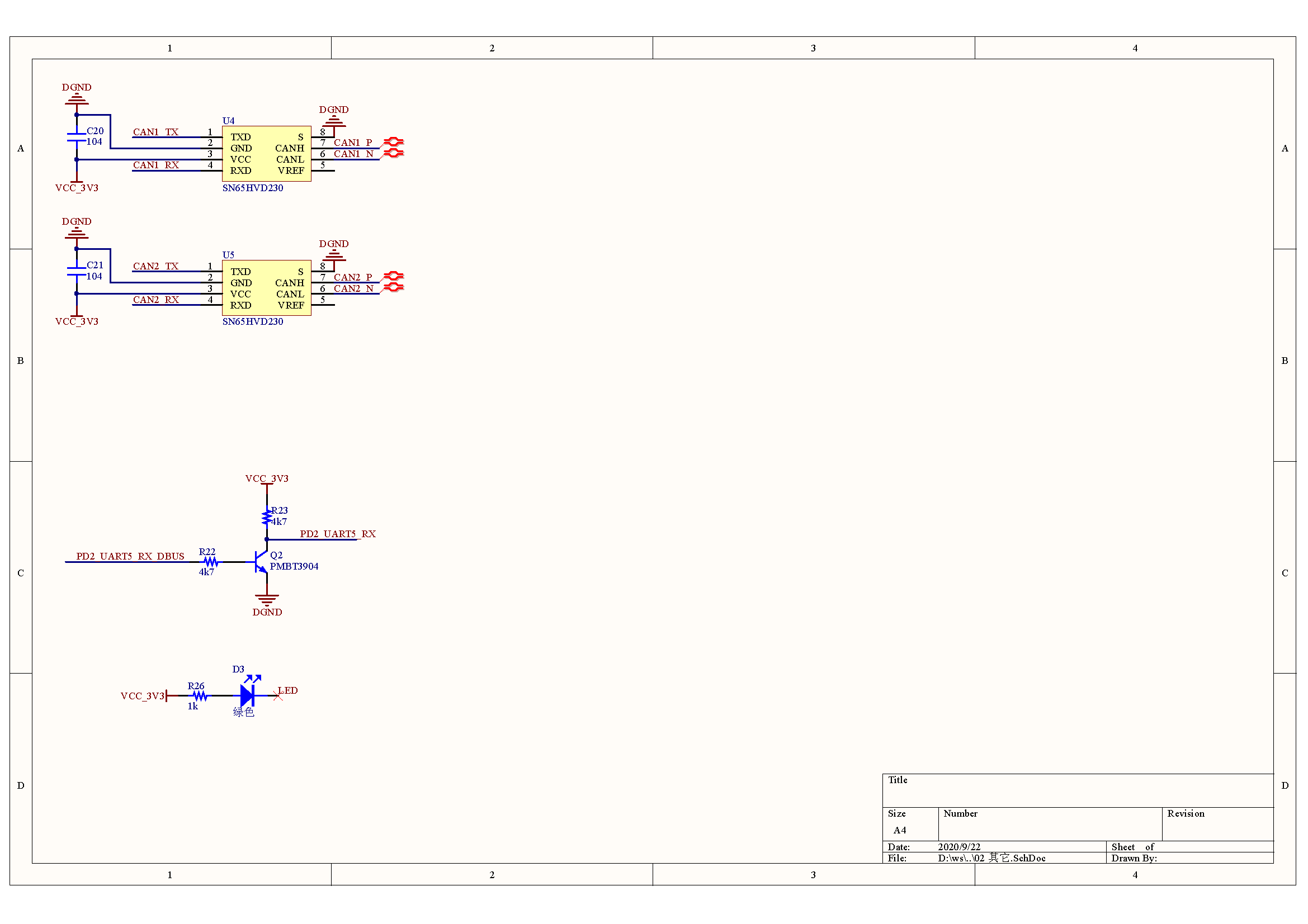Click the SN65HVD230 label under U5
Viewport: 1308px width, 924px height.
[252, 321]
